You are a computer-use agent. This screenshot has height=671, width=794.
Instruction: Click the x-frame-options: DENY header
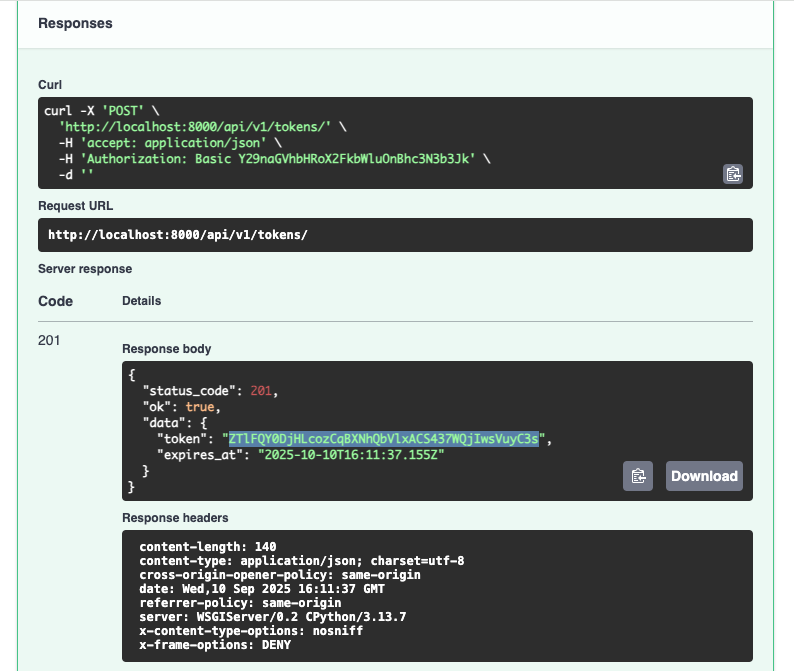pos(215,645)
